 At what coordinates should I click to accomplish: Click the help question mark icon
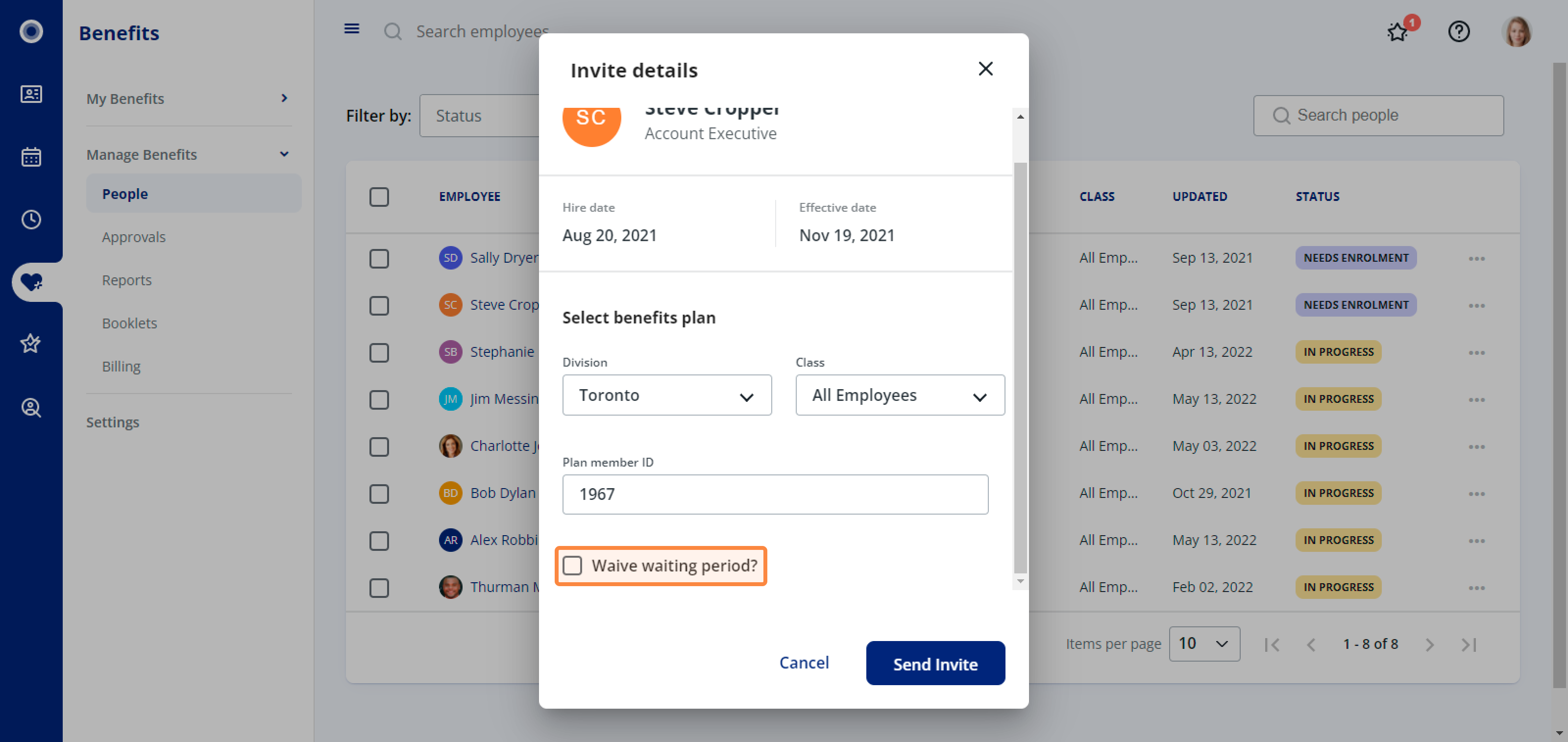point(1458,31)
